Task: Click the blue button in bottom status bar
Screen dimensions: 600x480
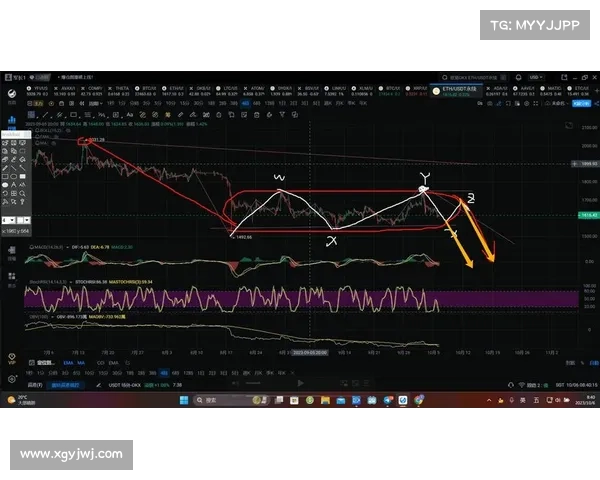Action: click(65, 385)
